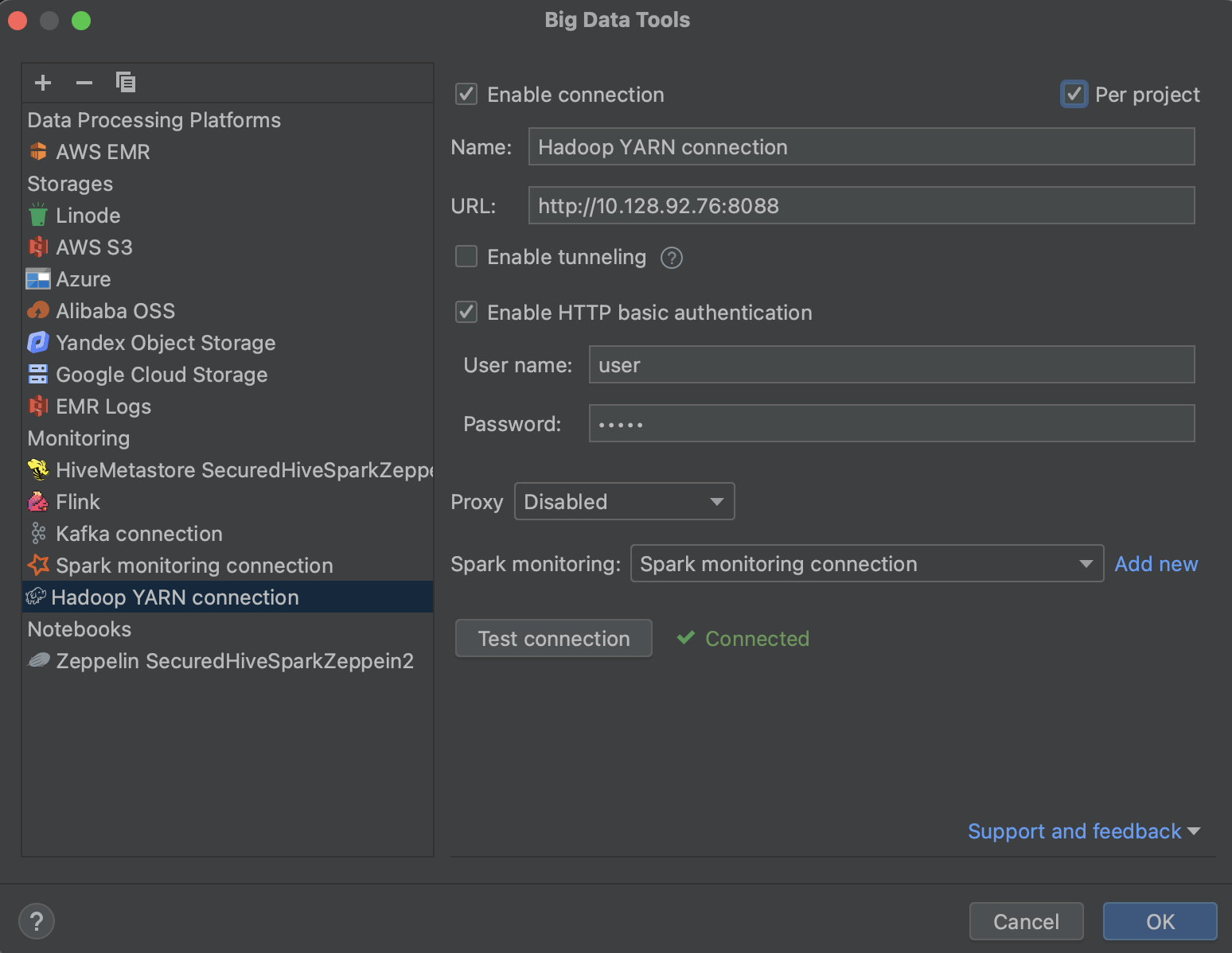Select the Azure storage icon
Image resolution: width=1232 pixels, height=953 pixels.
[37, 278]
